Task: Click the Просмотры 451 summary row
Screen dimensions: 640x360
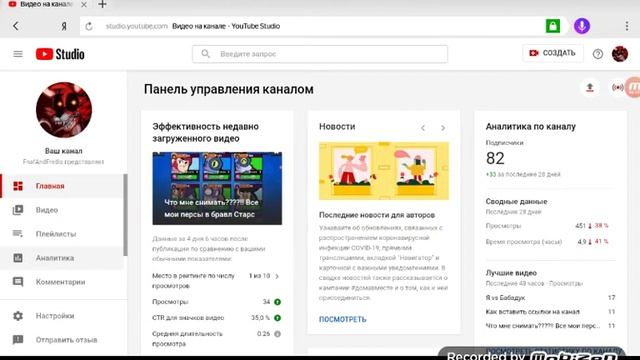Action: (547, 226)
